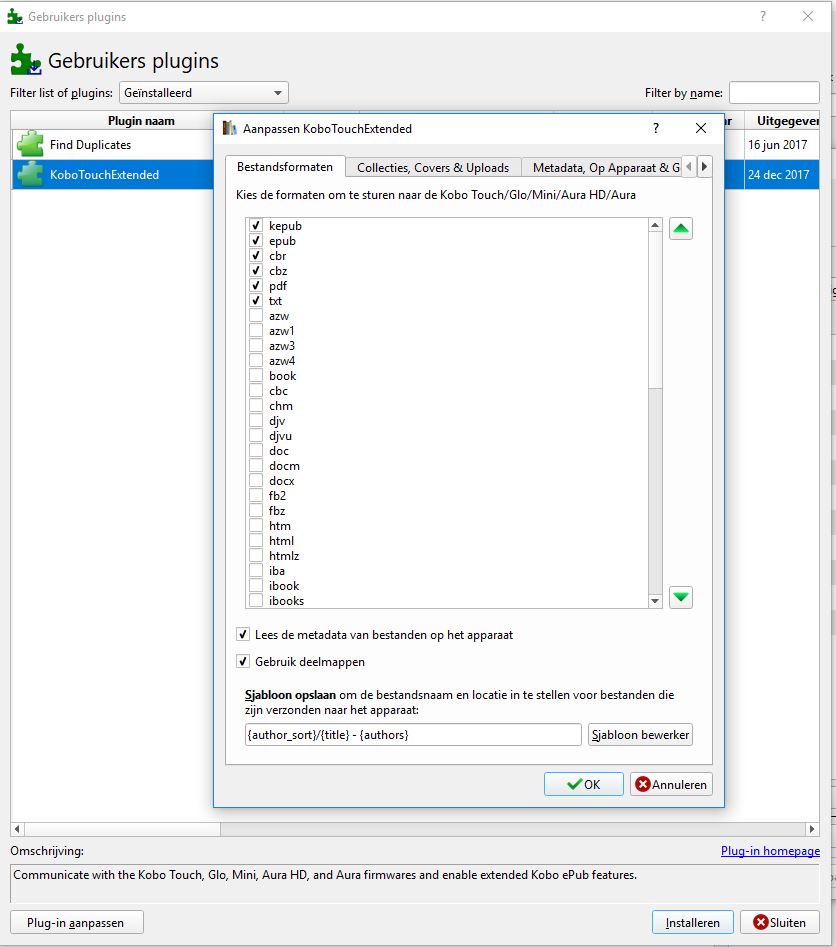Uncheck the cbz format checkbox
Screen dimensions: 836x947
(x=256, y=271)
